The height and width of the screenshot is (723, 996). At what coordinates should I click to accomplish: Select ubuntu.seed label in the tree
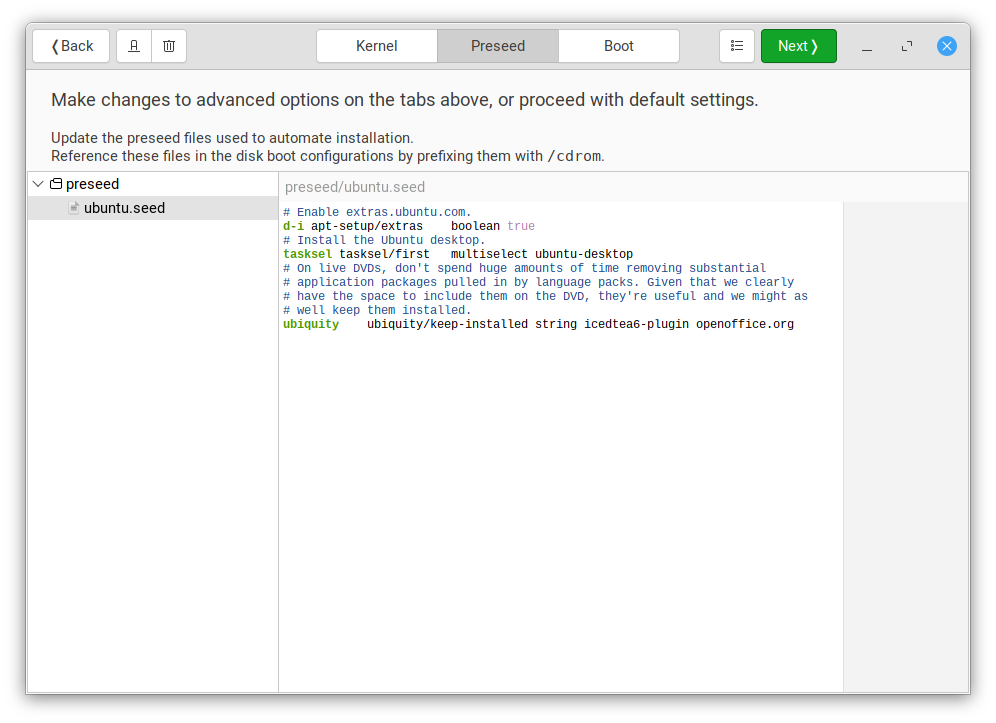tap(124, 208)
